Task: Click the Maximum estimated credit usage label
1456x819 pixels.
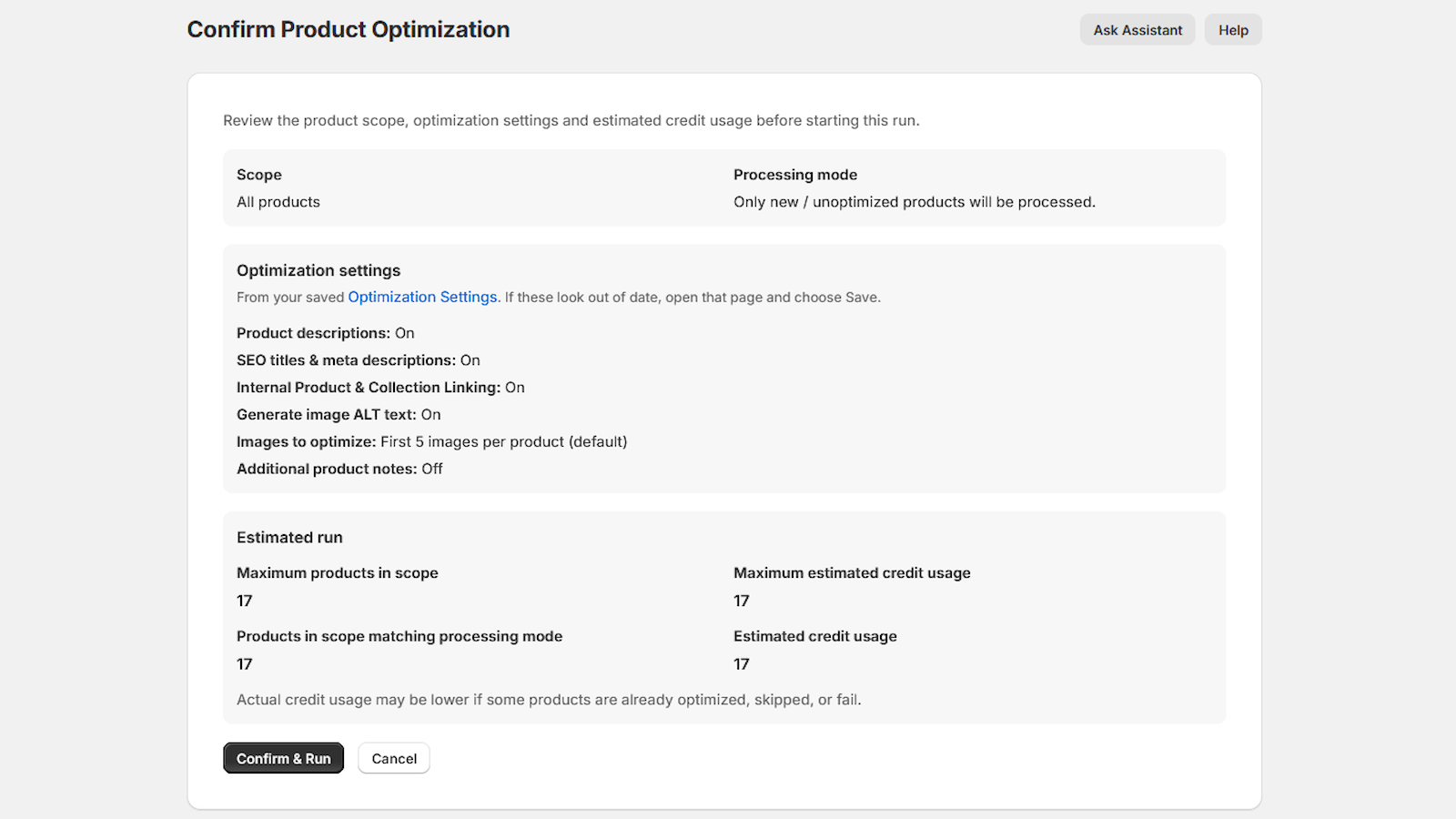Action: pyautogui.click(x=852, y=573)
